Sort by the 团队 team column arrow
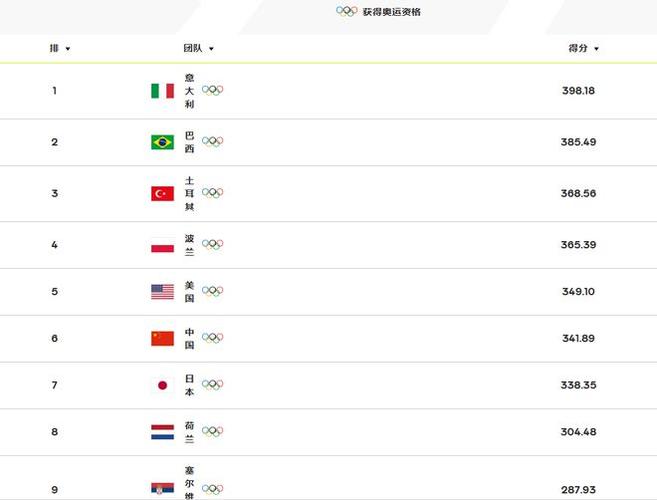657x500 pixels. [x=211, y=49]
